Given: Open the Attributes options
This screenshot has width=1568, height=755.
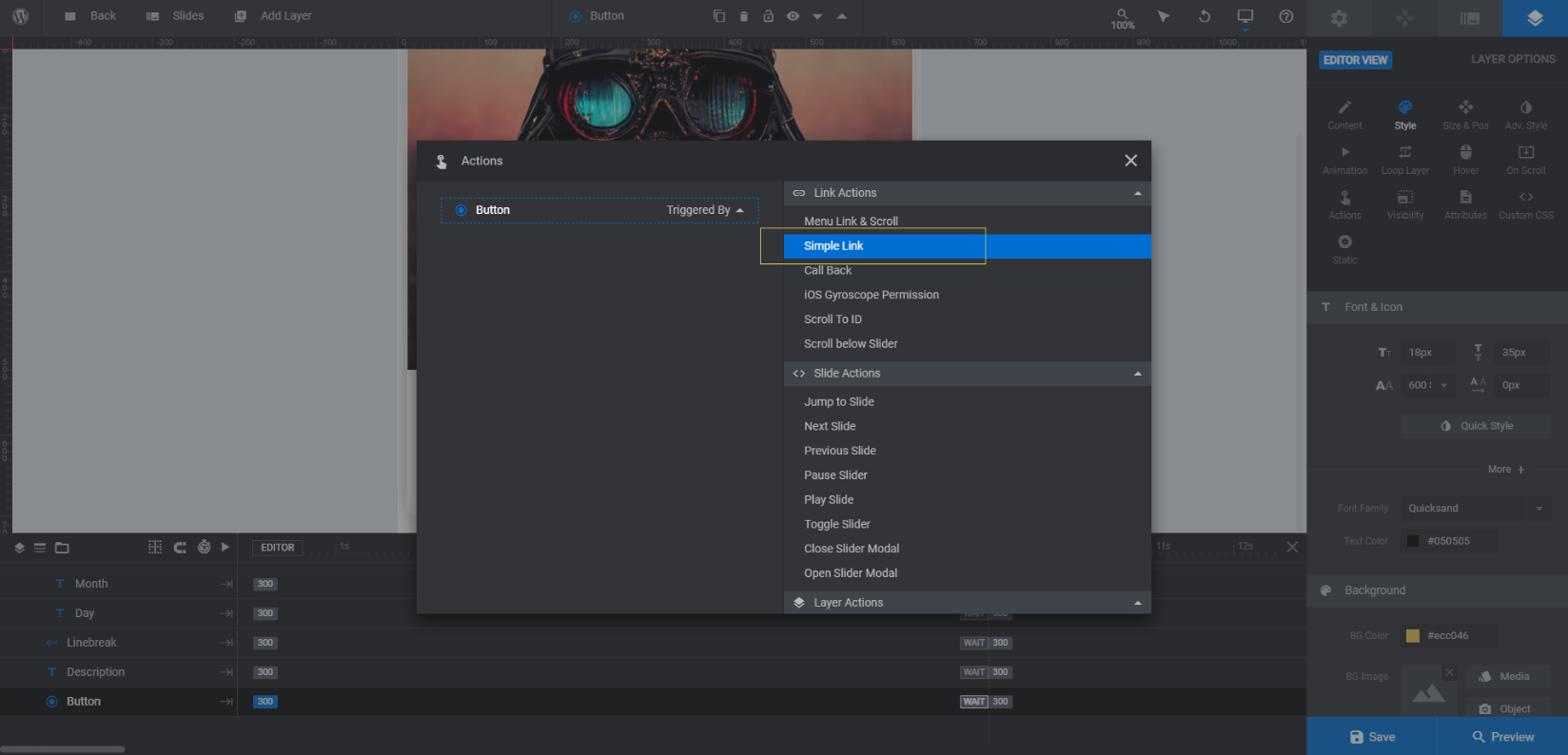Looking at the screenshot, I should point(1465,204).
